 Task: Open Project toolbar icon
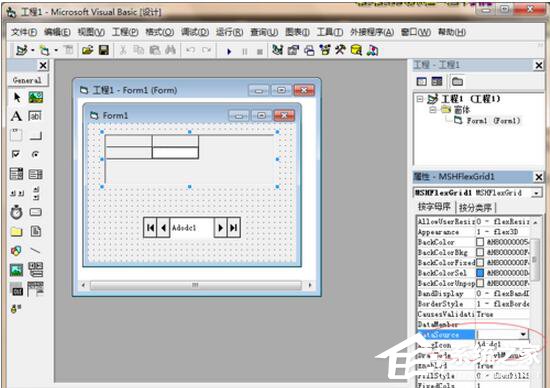(x=88, y=50)
